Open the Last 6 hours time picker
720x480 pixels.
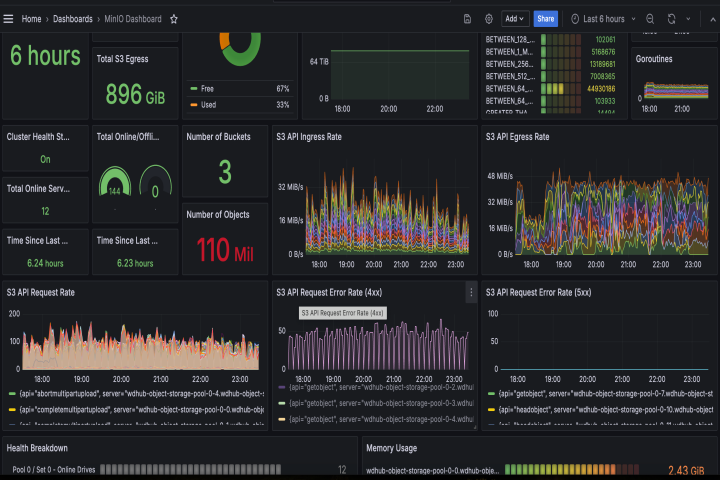pyautogui.click(x=603, y=19)
